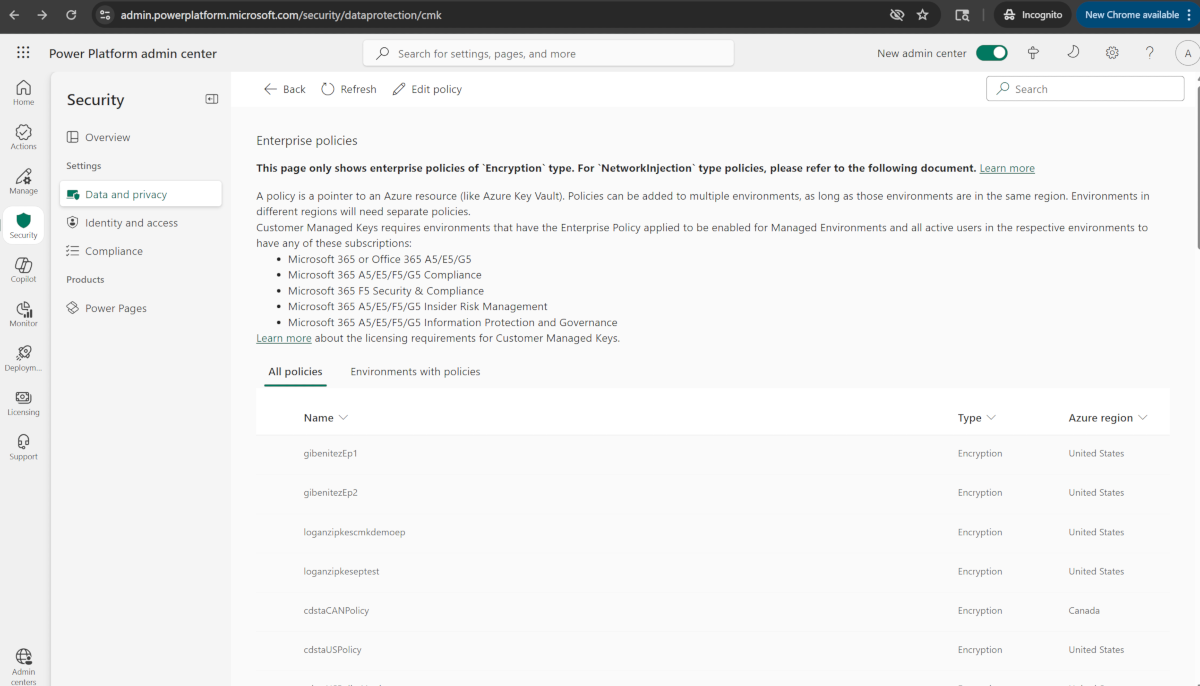This screenshot has height=686, width=1200.
Task: Disable the New admin center toggle
Action: click(991, 52)
